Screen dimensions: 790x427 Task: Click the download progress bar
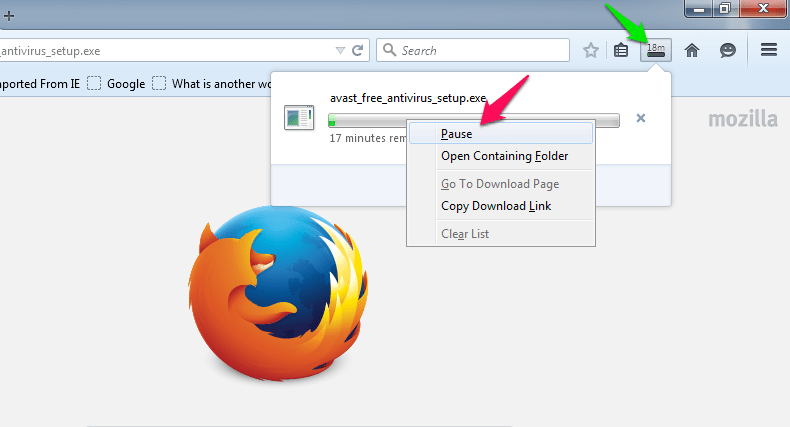click(474, 120)
